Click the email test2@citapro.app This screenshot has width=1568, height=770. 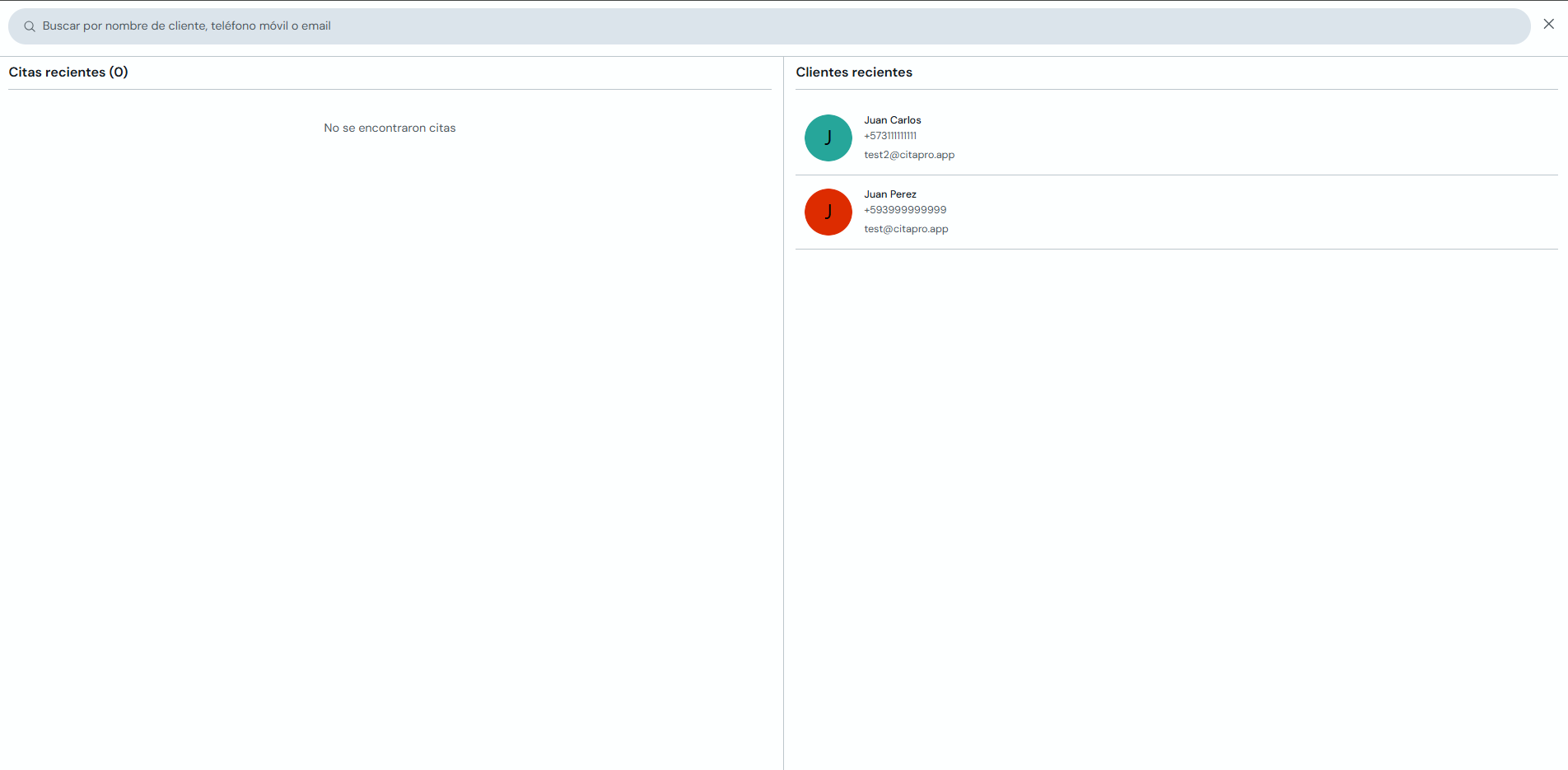pos(909,155)
